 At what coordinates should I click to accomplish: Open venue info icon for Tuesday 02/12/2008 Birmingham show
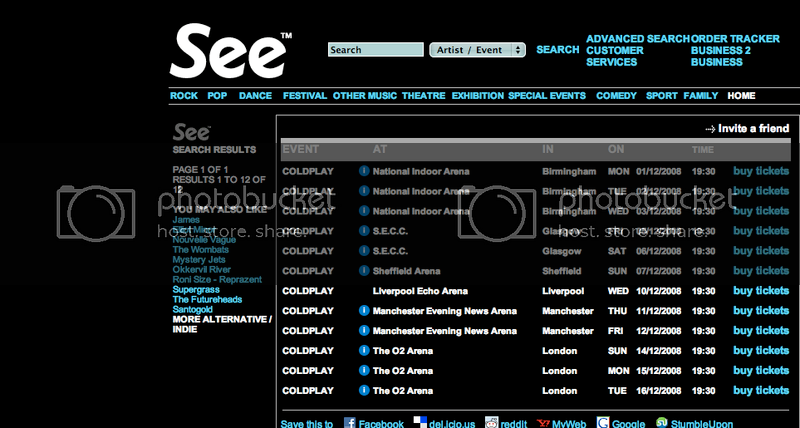pyautogui.click(x=364, y=191)
